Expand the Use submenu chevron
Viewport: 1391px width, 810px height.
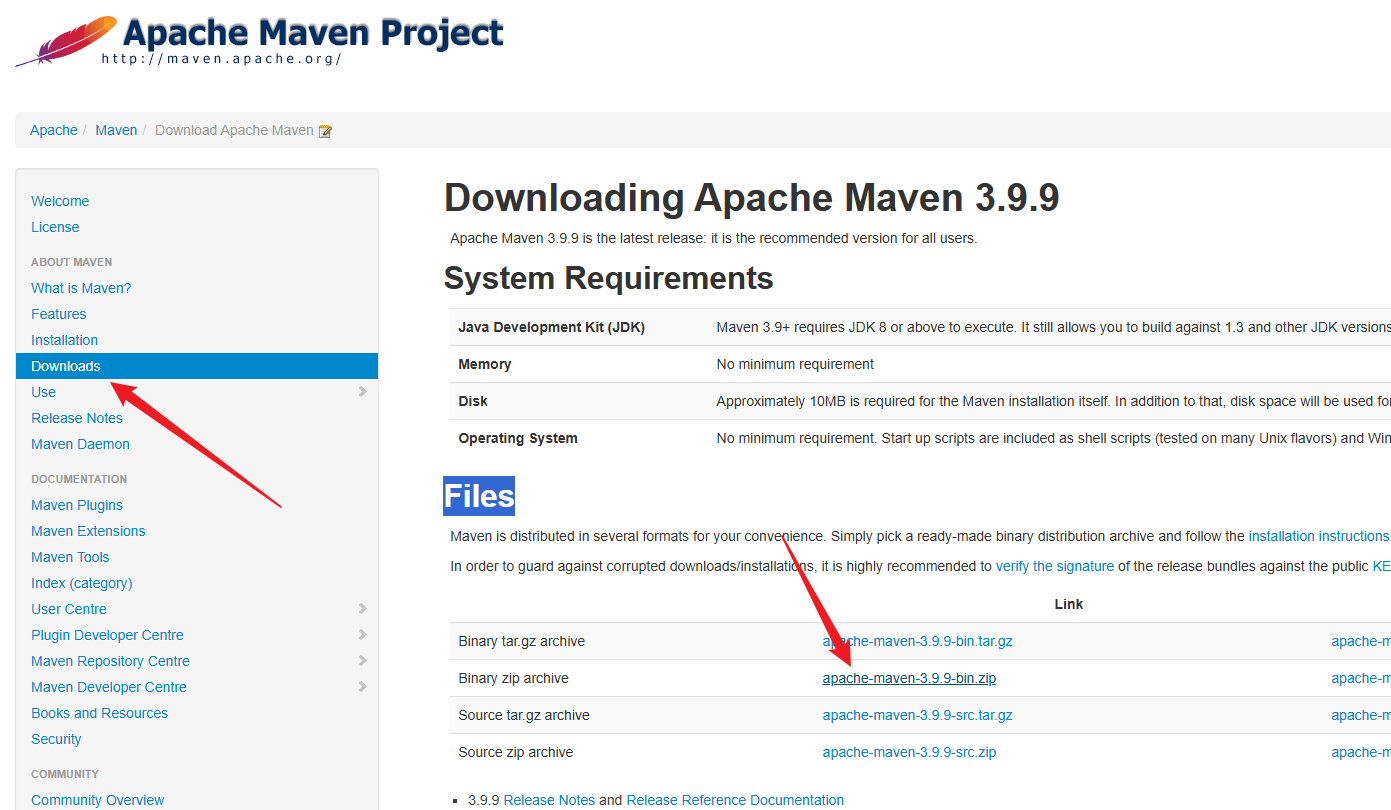click(x=362, y=392)
